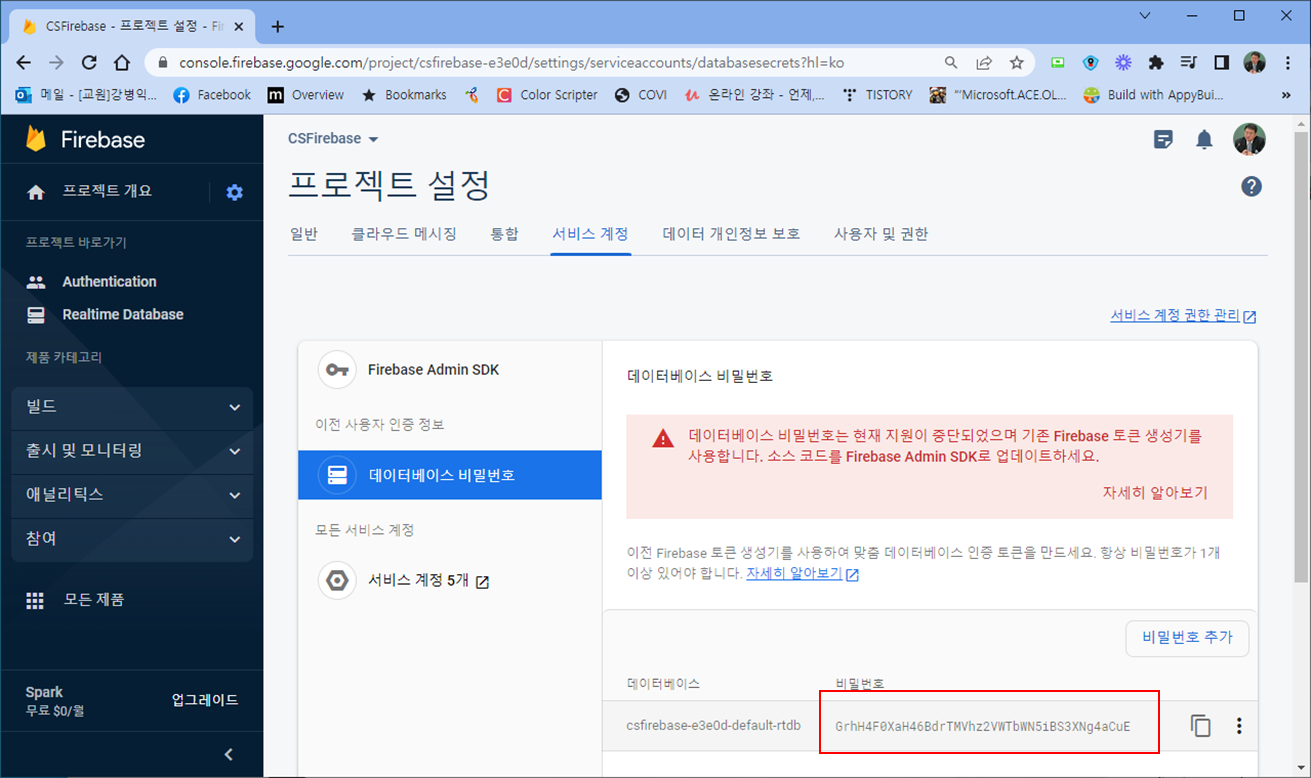This screenshot has height=778, width=1311.
Task: Open the Firebase help question icon
Action: (1251, 186)
